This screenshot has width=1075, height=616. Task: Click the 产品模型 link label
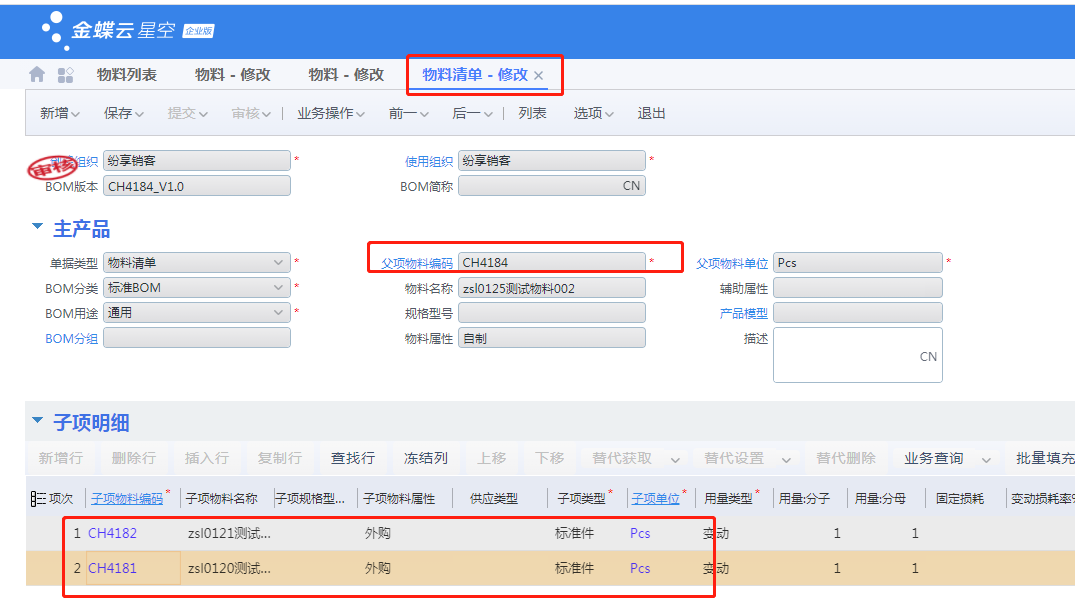743,313
